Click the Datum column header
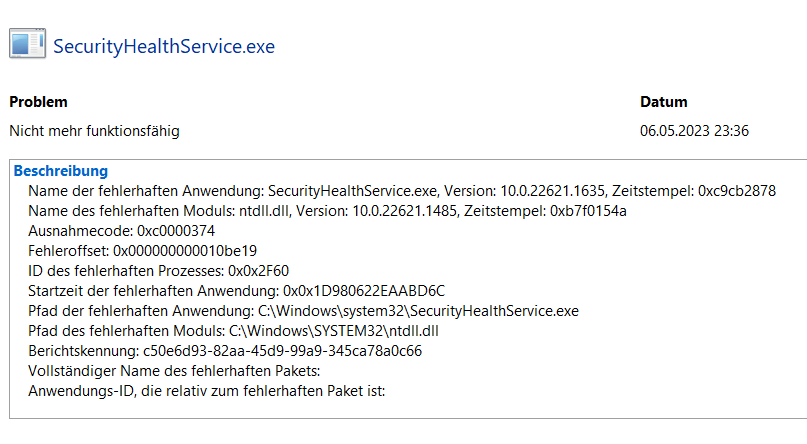 coord(663,102)
